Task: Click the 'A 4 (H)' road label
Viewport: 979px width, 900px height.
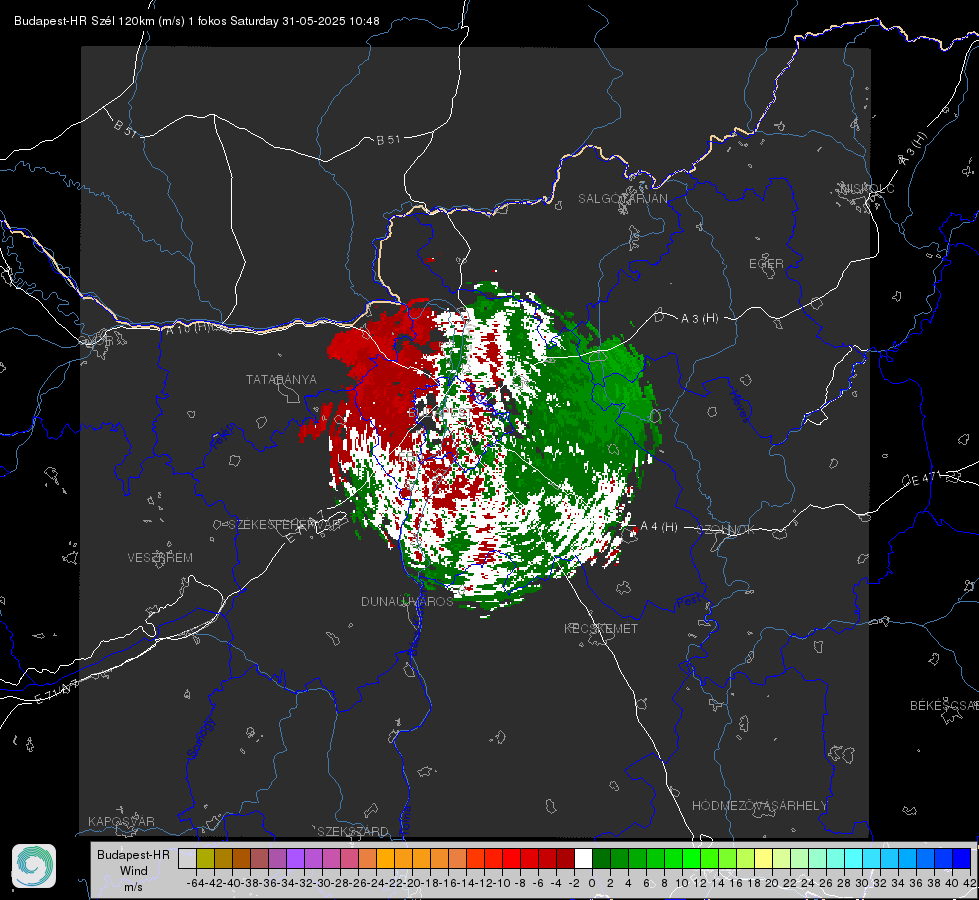Action: pyautogui.click(x=659, y=527)
